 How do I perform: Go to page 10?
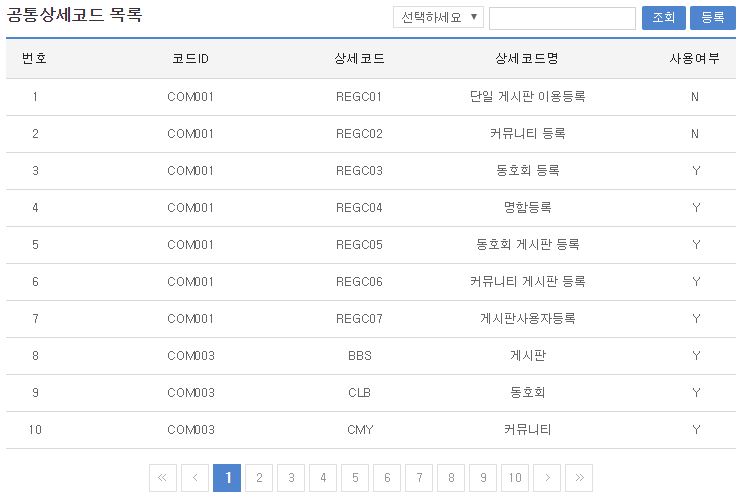click(x=514, y=478)
